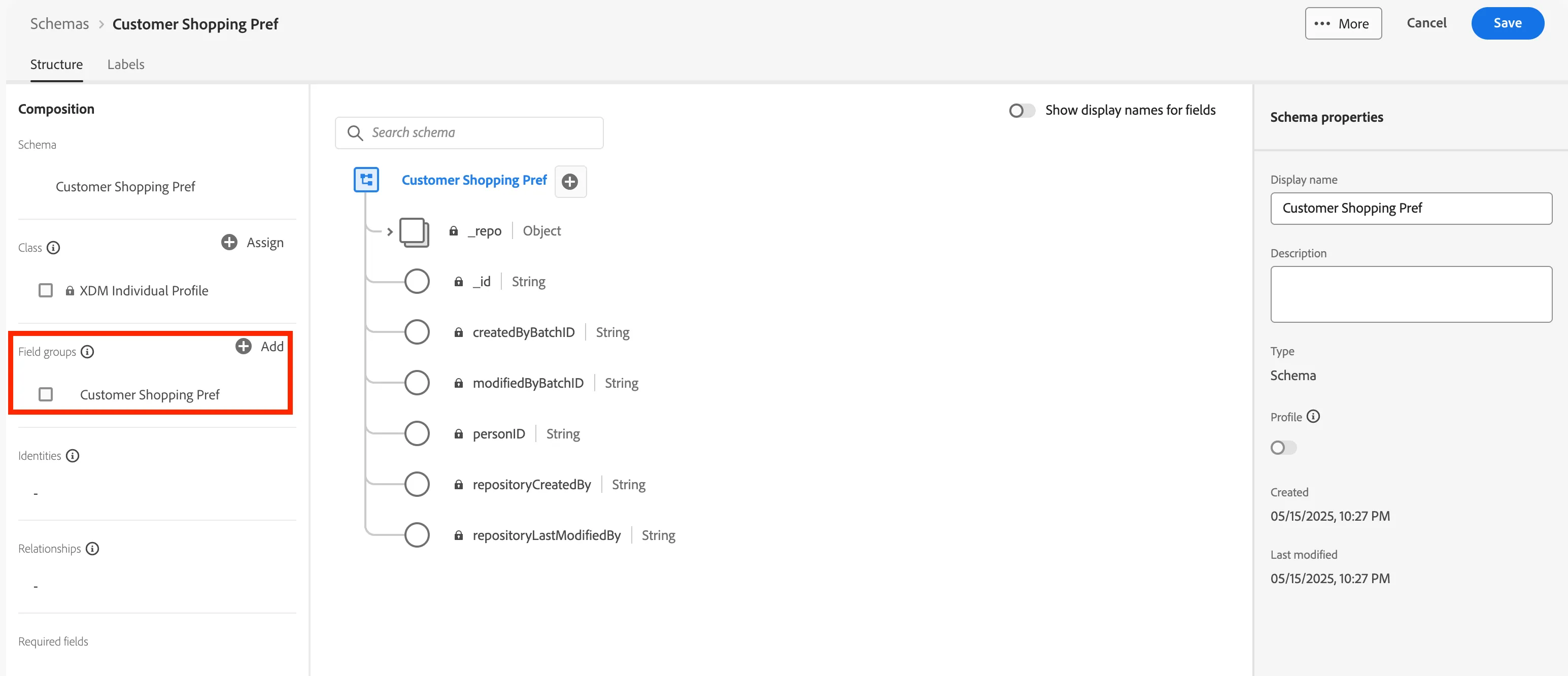
Task: Click the Identities info icon
Action: click(73, 456)
